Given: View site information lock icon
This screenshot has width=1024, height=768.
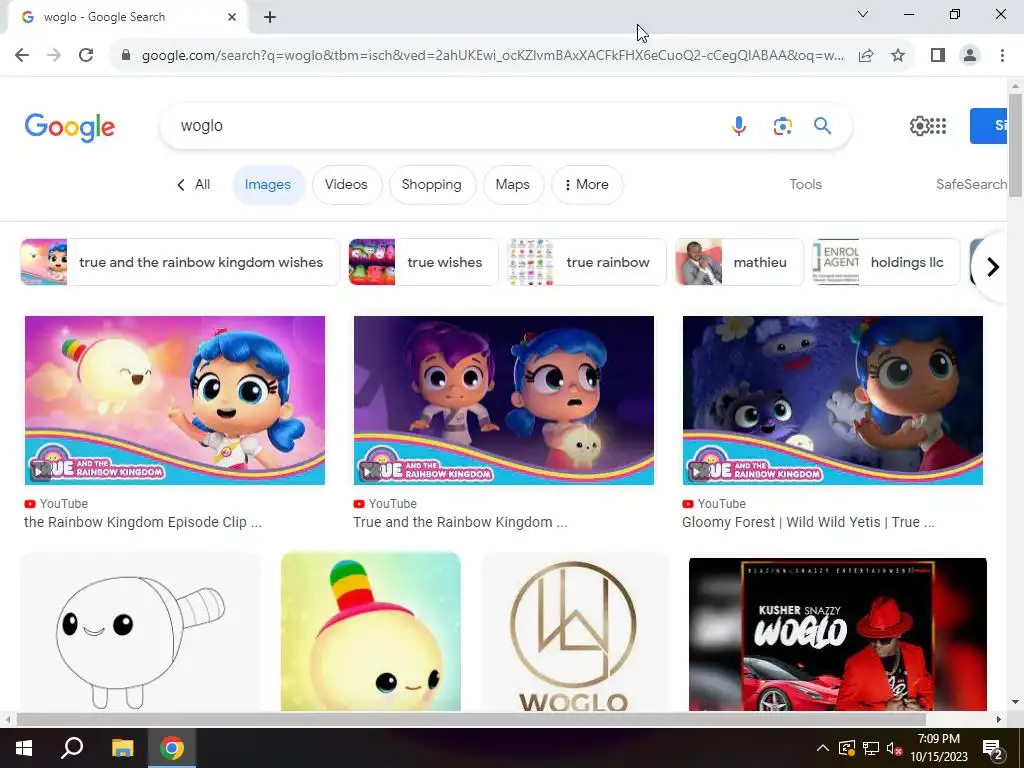Looking at the screenshot, I should pos(126,55).
